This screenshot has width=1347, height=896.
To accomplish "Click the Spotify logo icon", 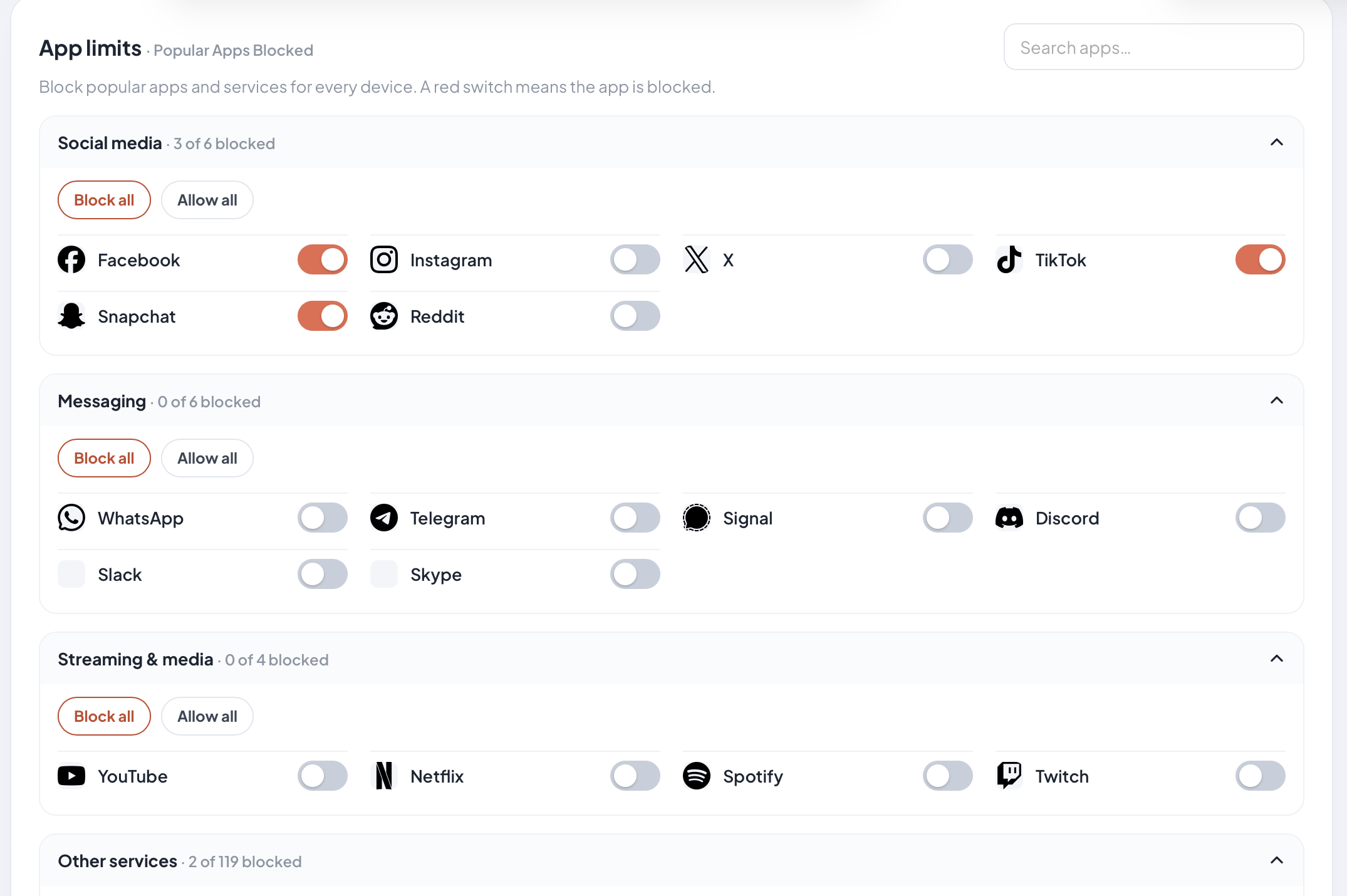I will pyautogui.click(x=697, y=776).
